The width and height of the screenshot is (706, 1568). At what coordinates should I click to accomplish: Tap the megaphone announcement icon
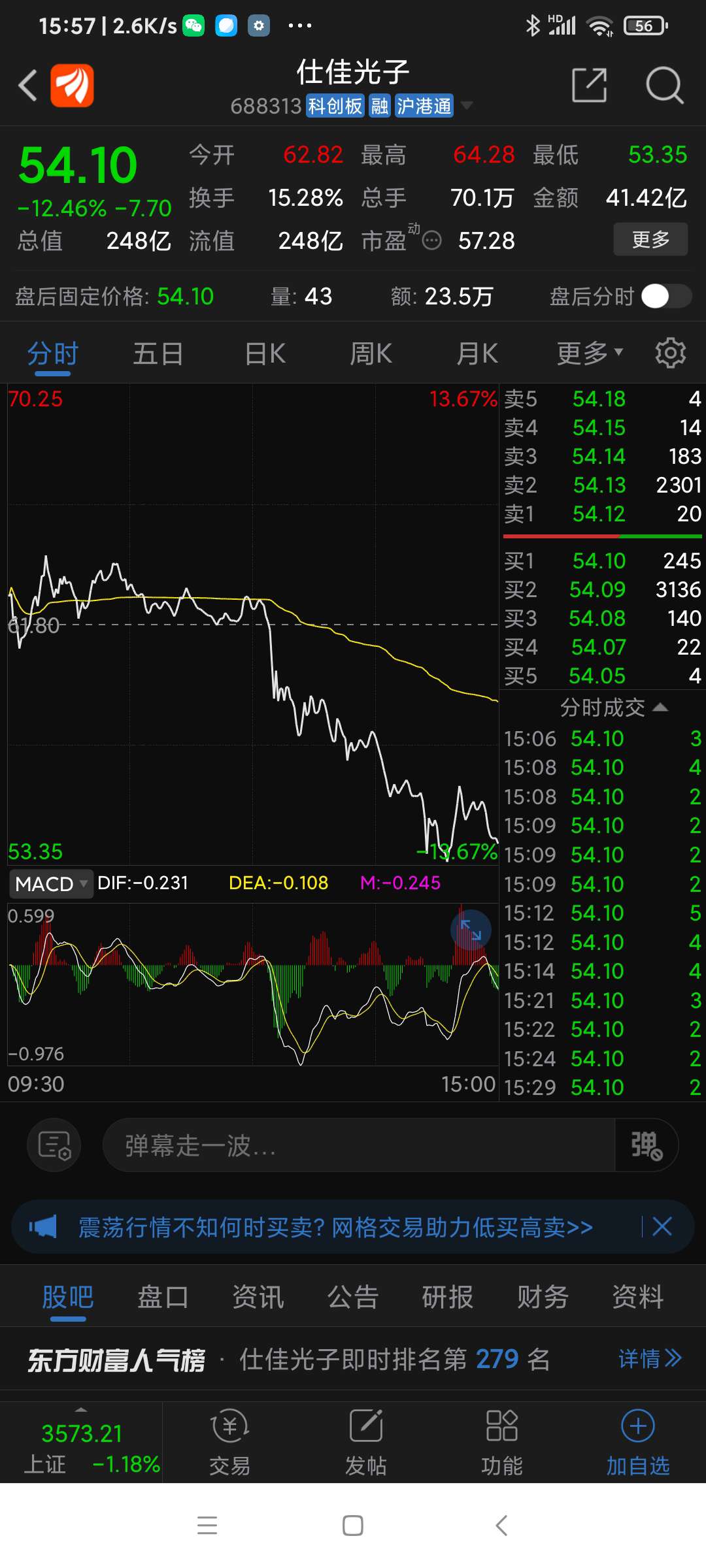(43, 1226)
